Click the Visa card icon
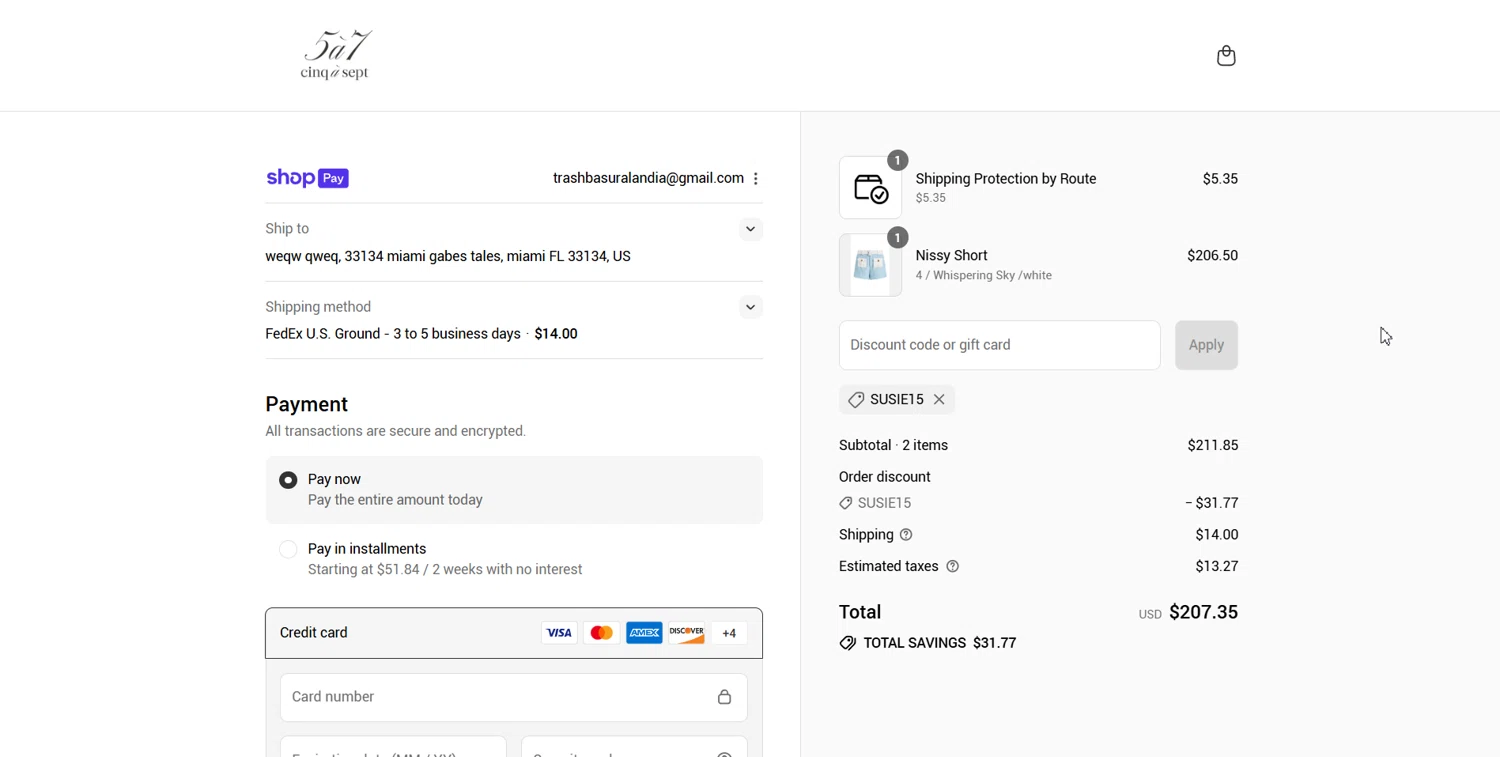 click(x=559, y=633)
